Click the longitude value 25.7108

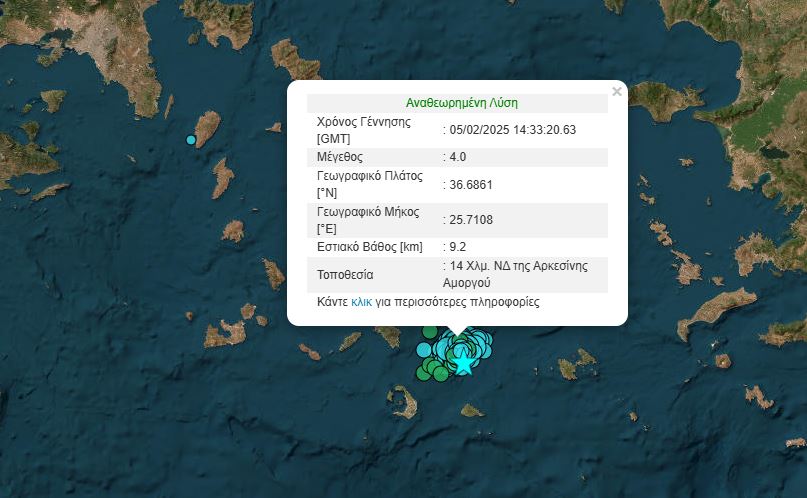pos(471,220)
